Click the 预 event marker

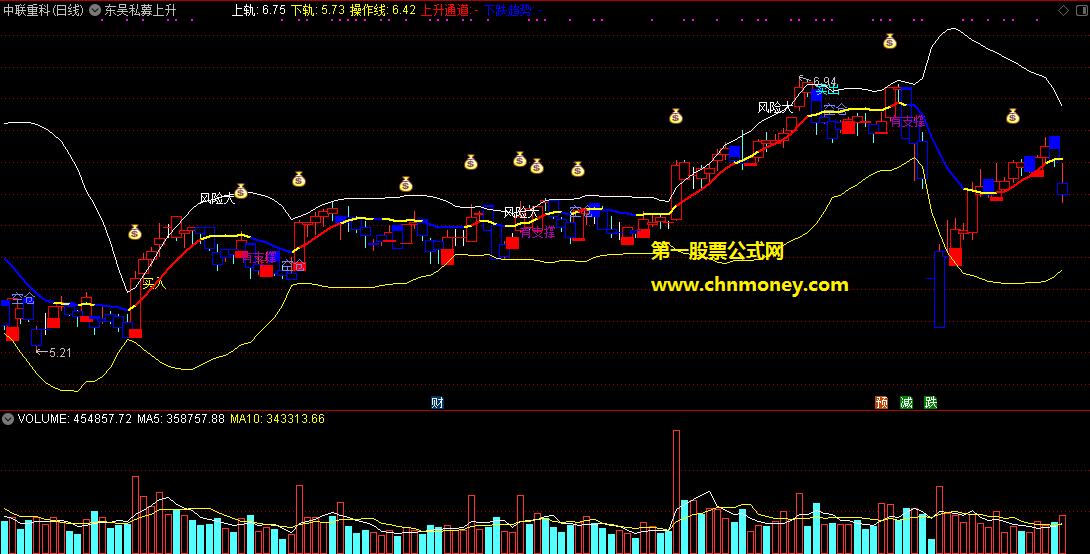pyautogui.click(x=881, y=402)
